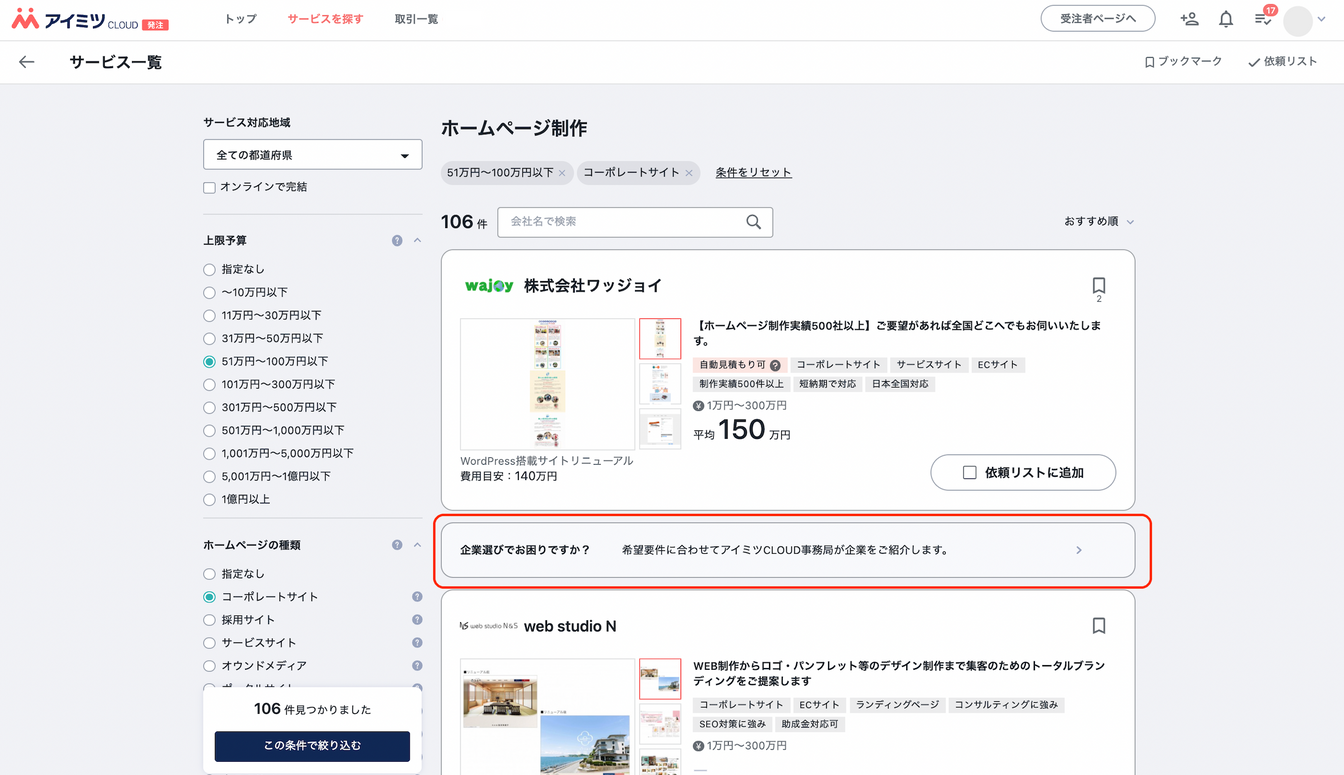Select the 採用サイト radio option
The image size is (1344, 775).
coord(209,620)
